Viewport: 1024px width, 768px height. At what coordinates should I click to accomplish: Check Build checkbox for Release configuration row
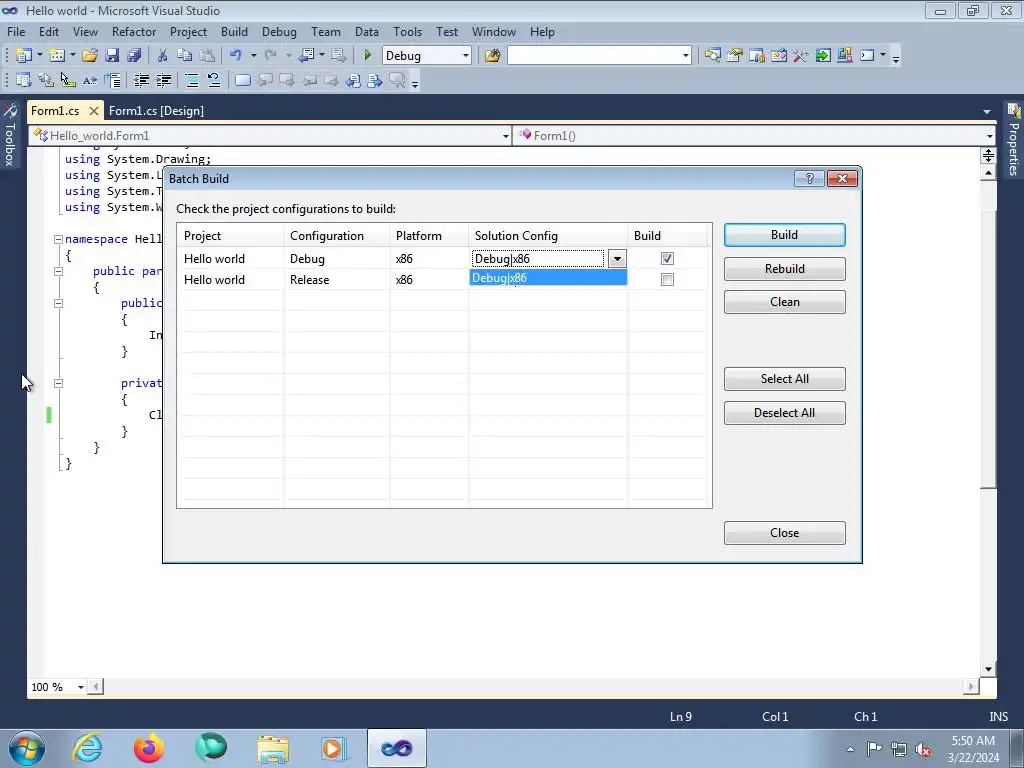point(667,280)
